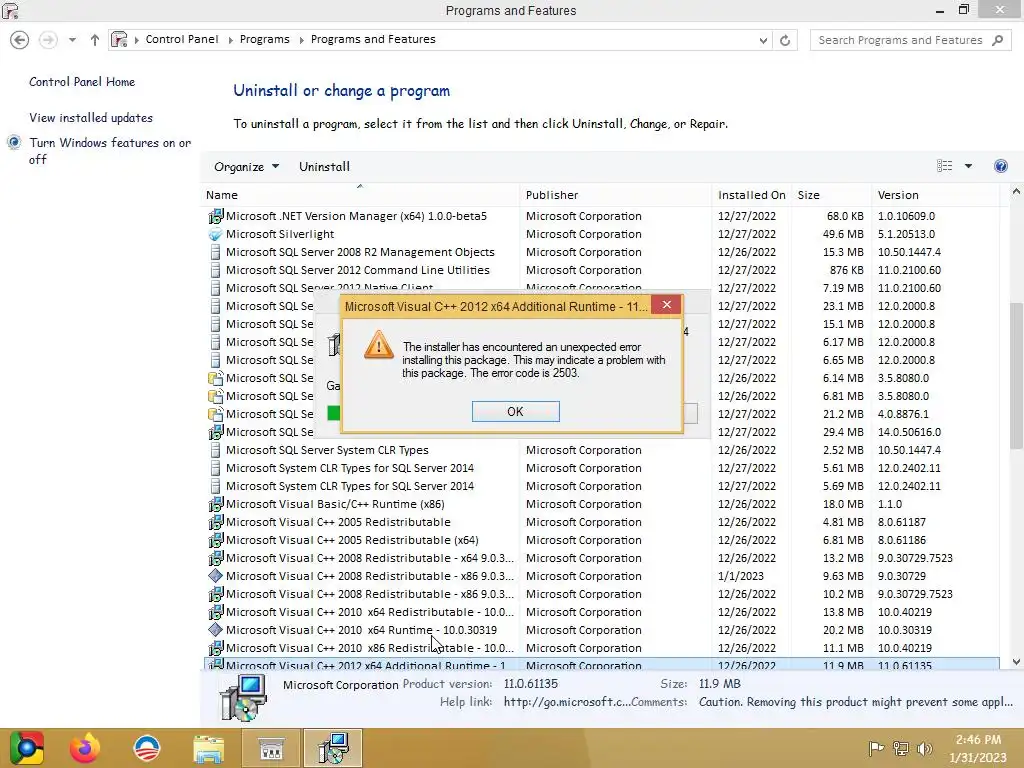Image resolution: width=1024 pixels, height=768 pixels.
Task: Open the Help question mark icon
Action: (1000, 166)
